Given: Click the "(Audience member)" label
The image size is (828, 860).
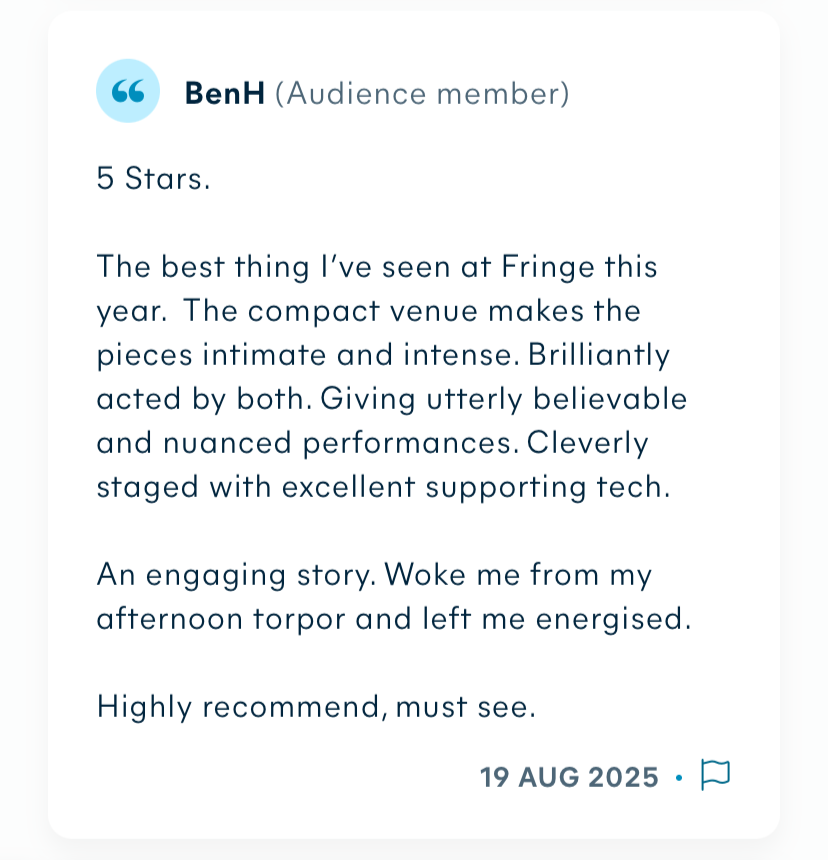Looking at the screenshot, I should tap(421, 94).
